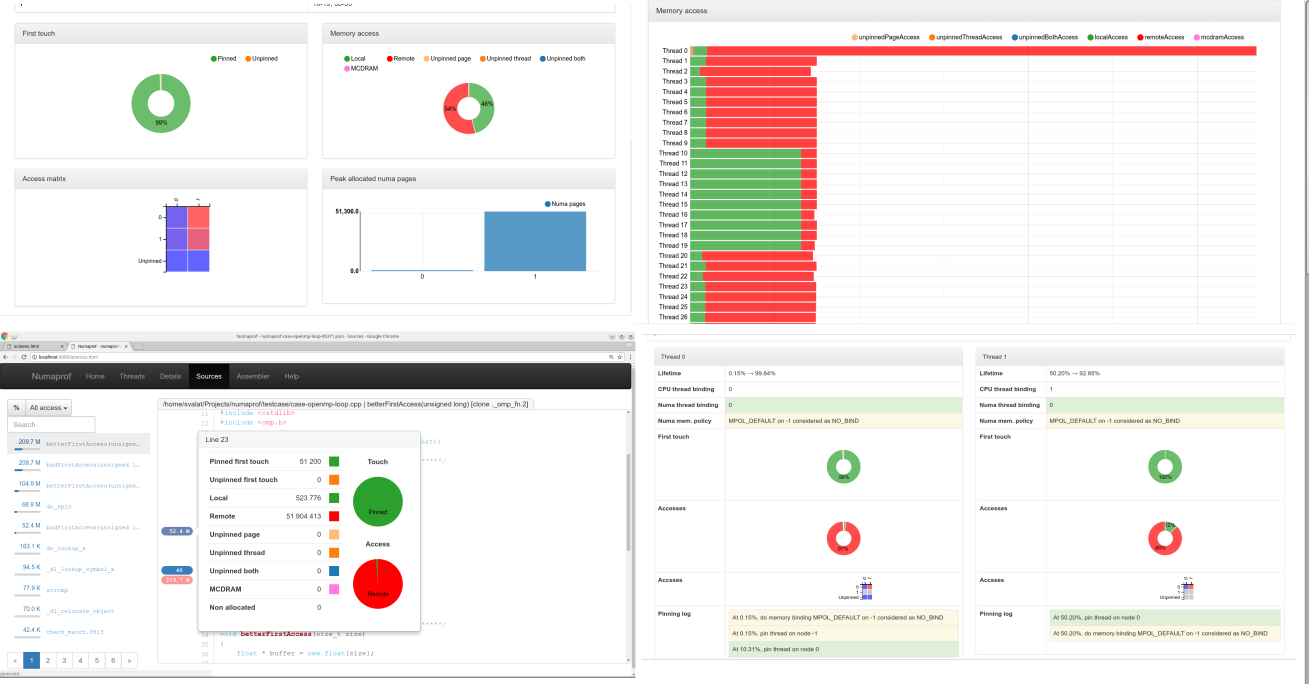Toggle unpinnedPageAccess in thread chart legend
1309x684 pixels.
(885, 37)
